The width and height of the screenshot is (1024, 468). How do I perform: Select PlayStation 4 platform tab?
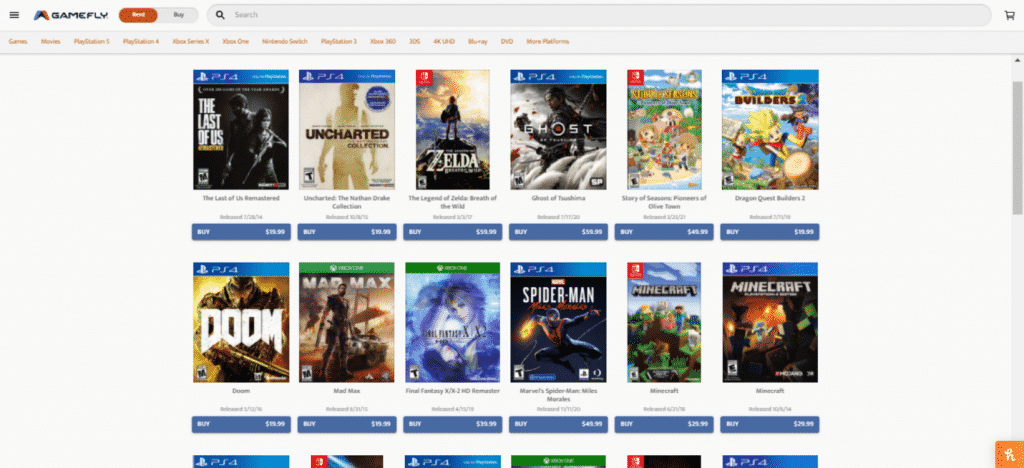(140, 42)
